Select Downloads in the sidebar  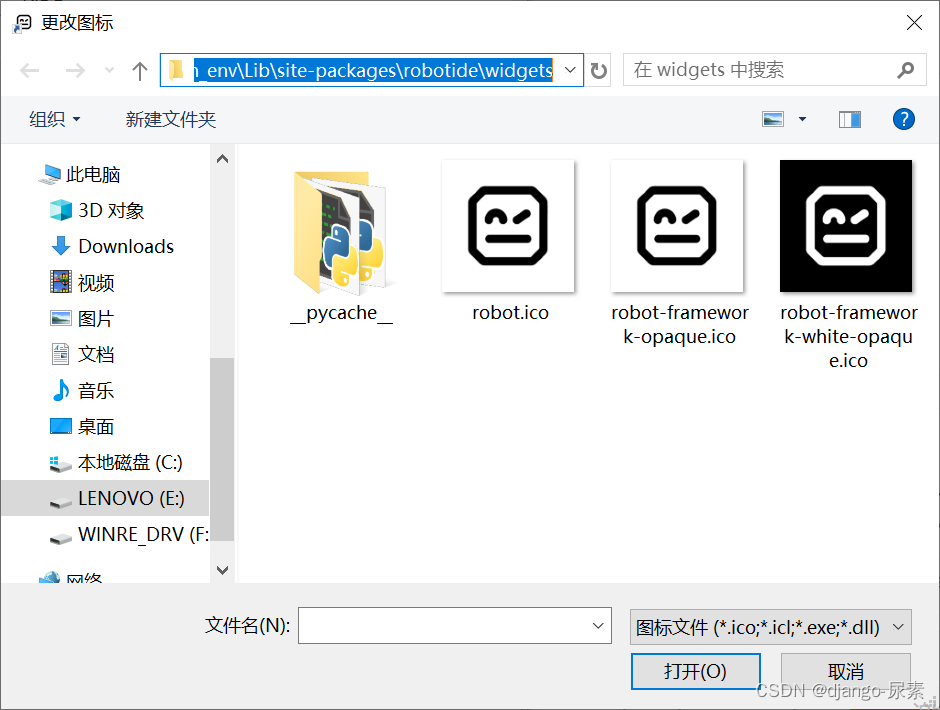pyautogui.click(x=126, y=246)
